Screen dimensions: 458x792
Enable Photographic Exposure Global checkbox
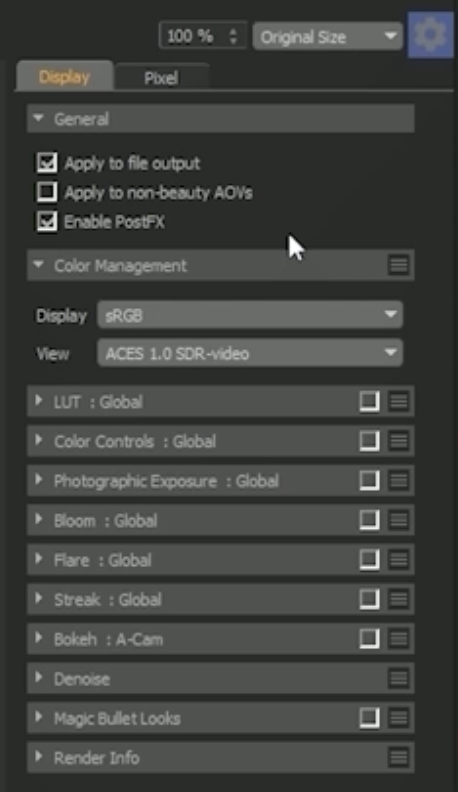(369, 480)
